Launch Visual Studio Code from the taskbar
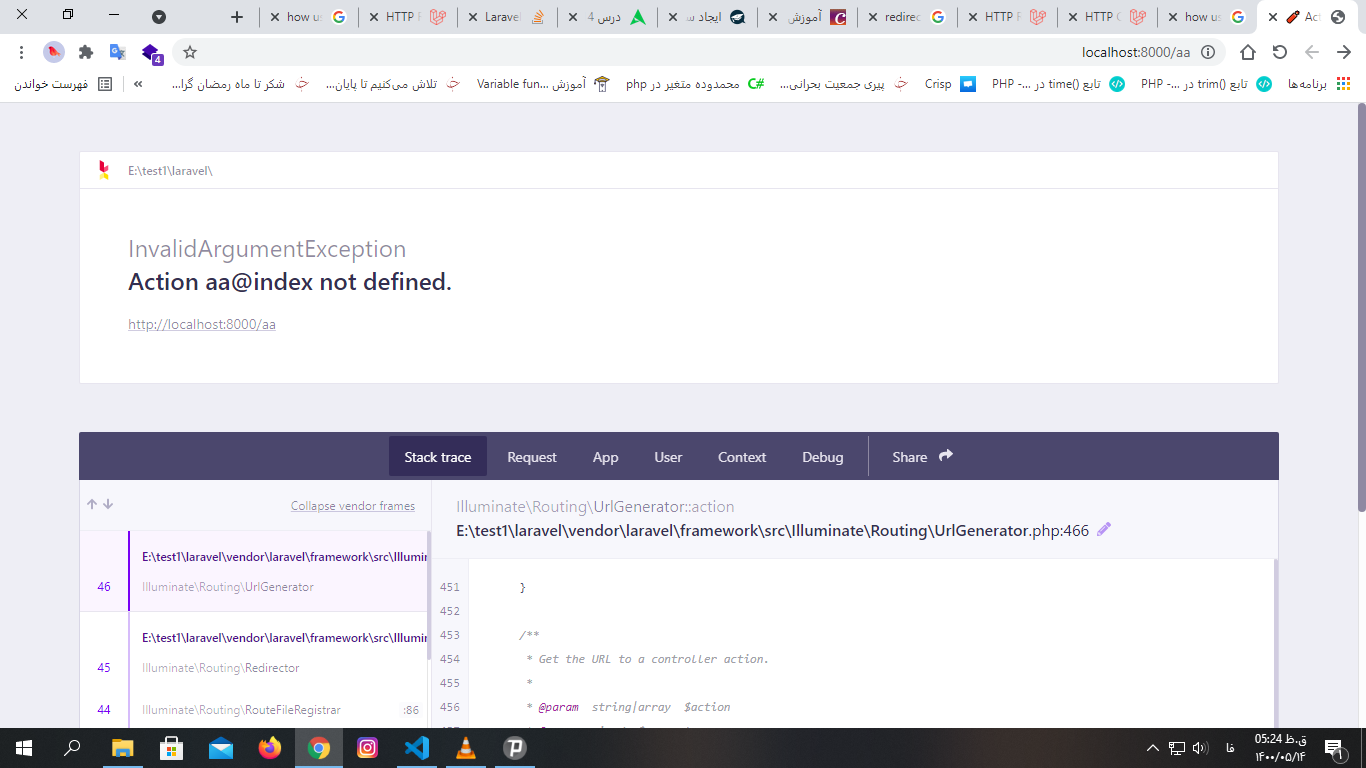Image resolution: width=1366 pixels, height=768 pixels. tap(416, 747)
